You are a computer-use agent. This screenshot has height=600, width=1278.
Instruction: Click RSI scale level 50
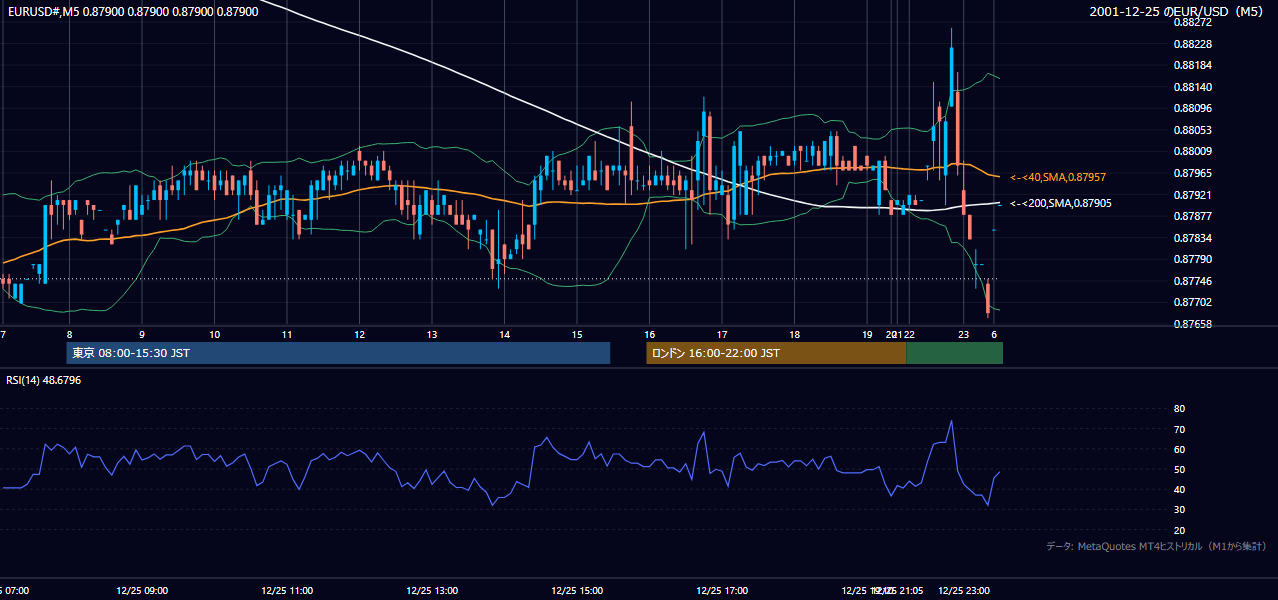[1179, 469]
